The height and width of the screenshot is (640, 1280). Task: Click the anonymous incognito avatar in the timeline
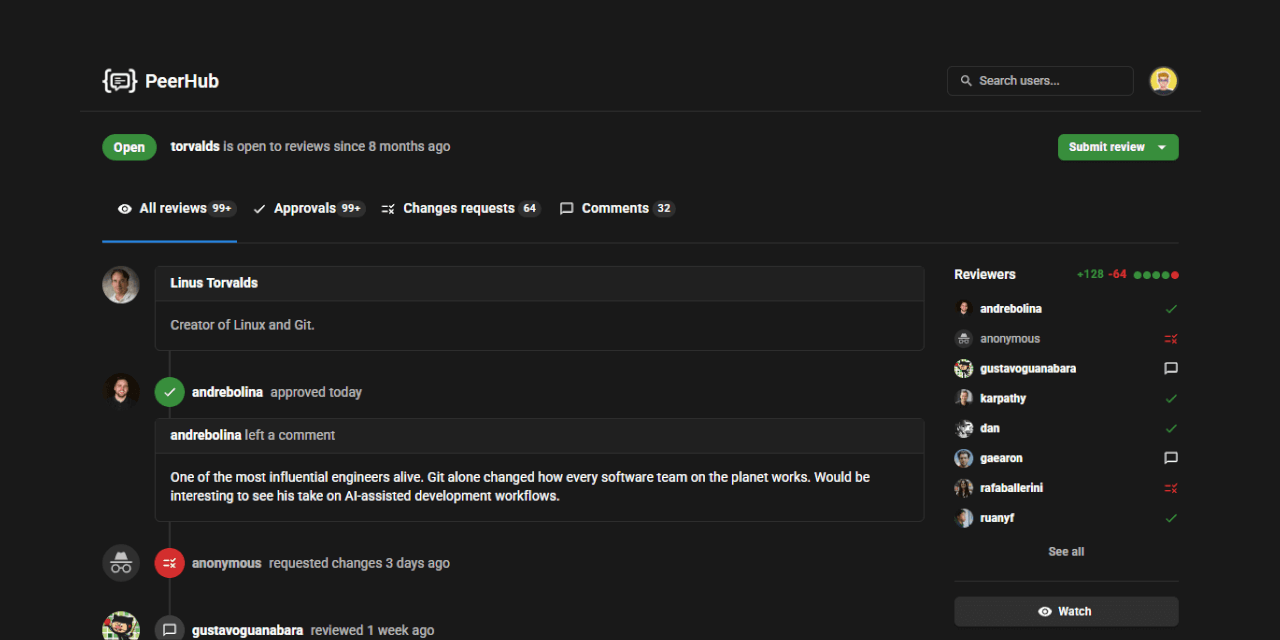(121, 563)
